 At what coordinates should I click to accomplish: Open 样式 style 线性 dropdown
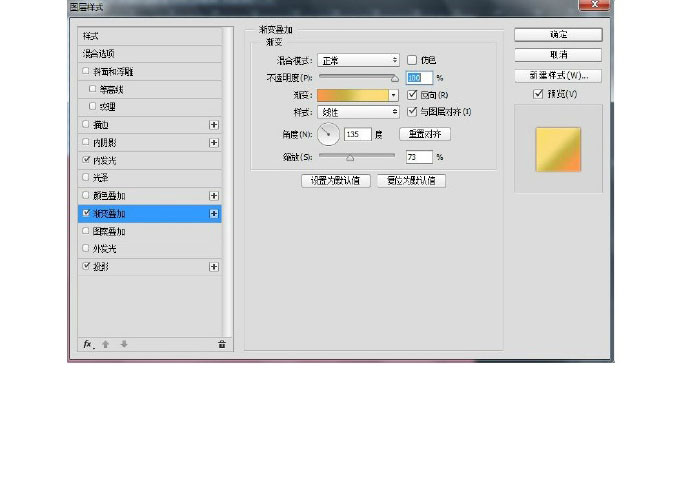click(x=358, y=112)
